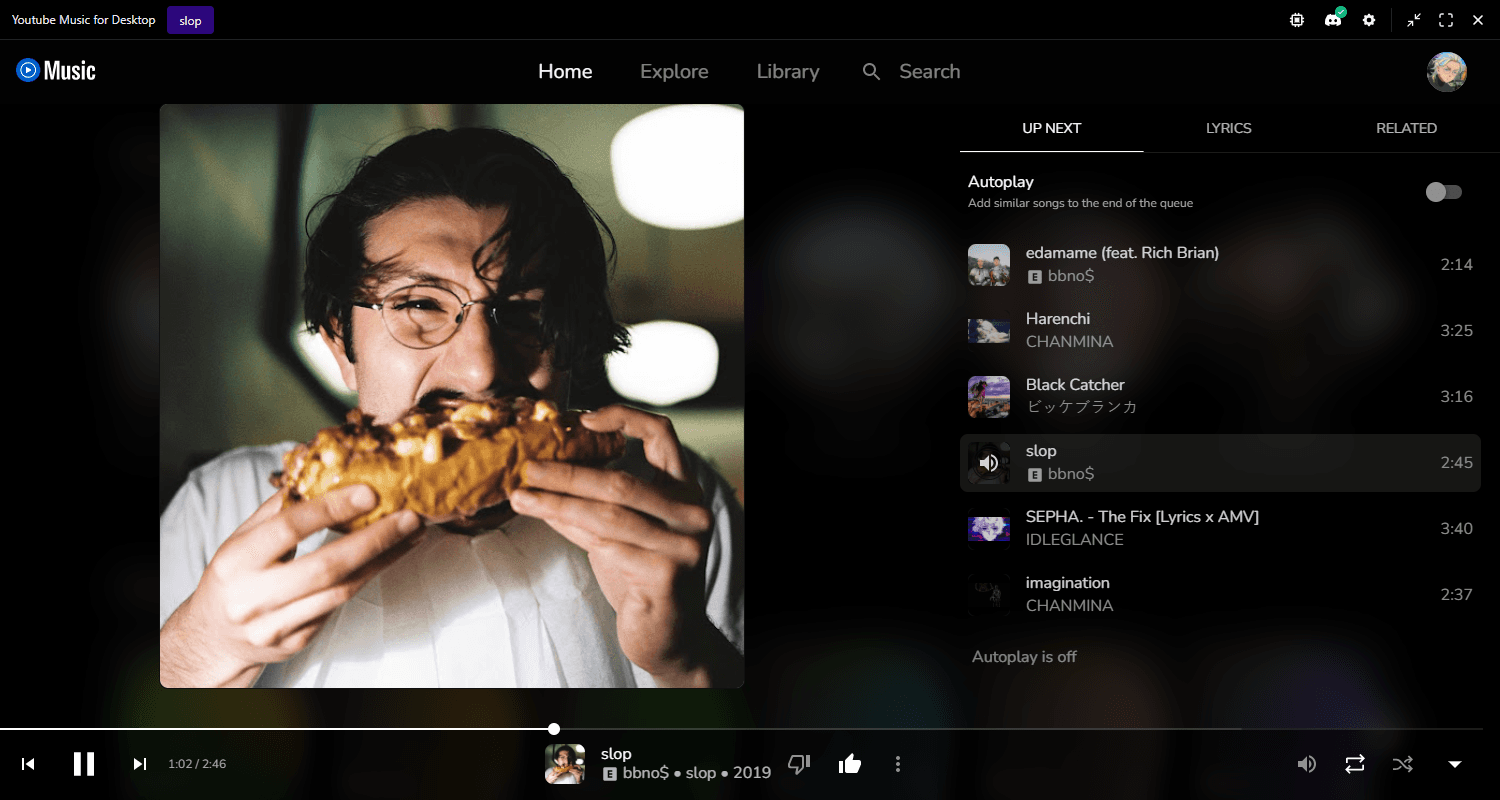Open ビッケブランカ artist link
This screenshot has width=1500, height=800.
[x=1082, y=408]
